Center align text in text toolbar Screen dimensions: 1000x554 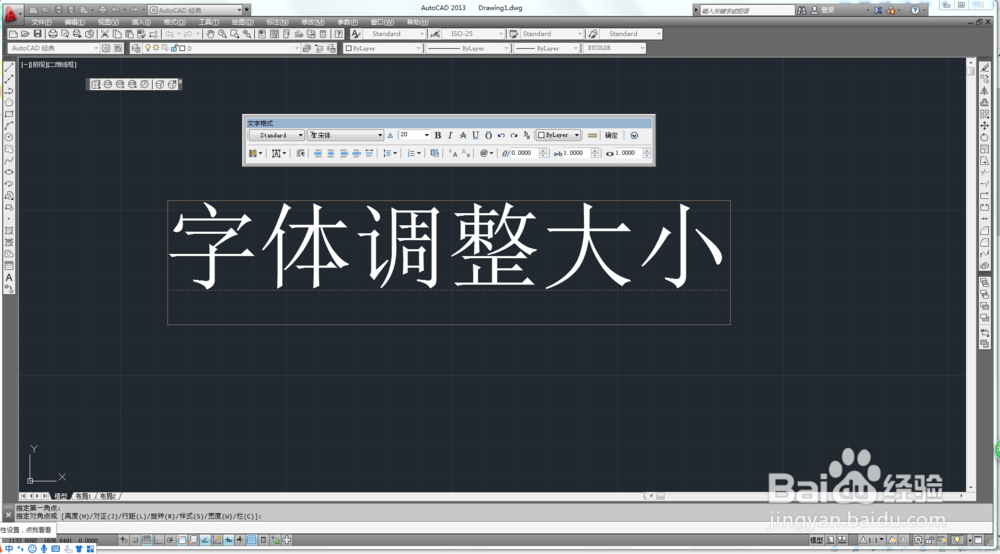point(330,153)
